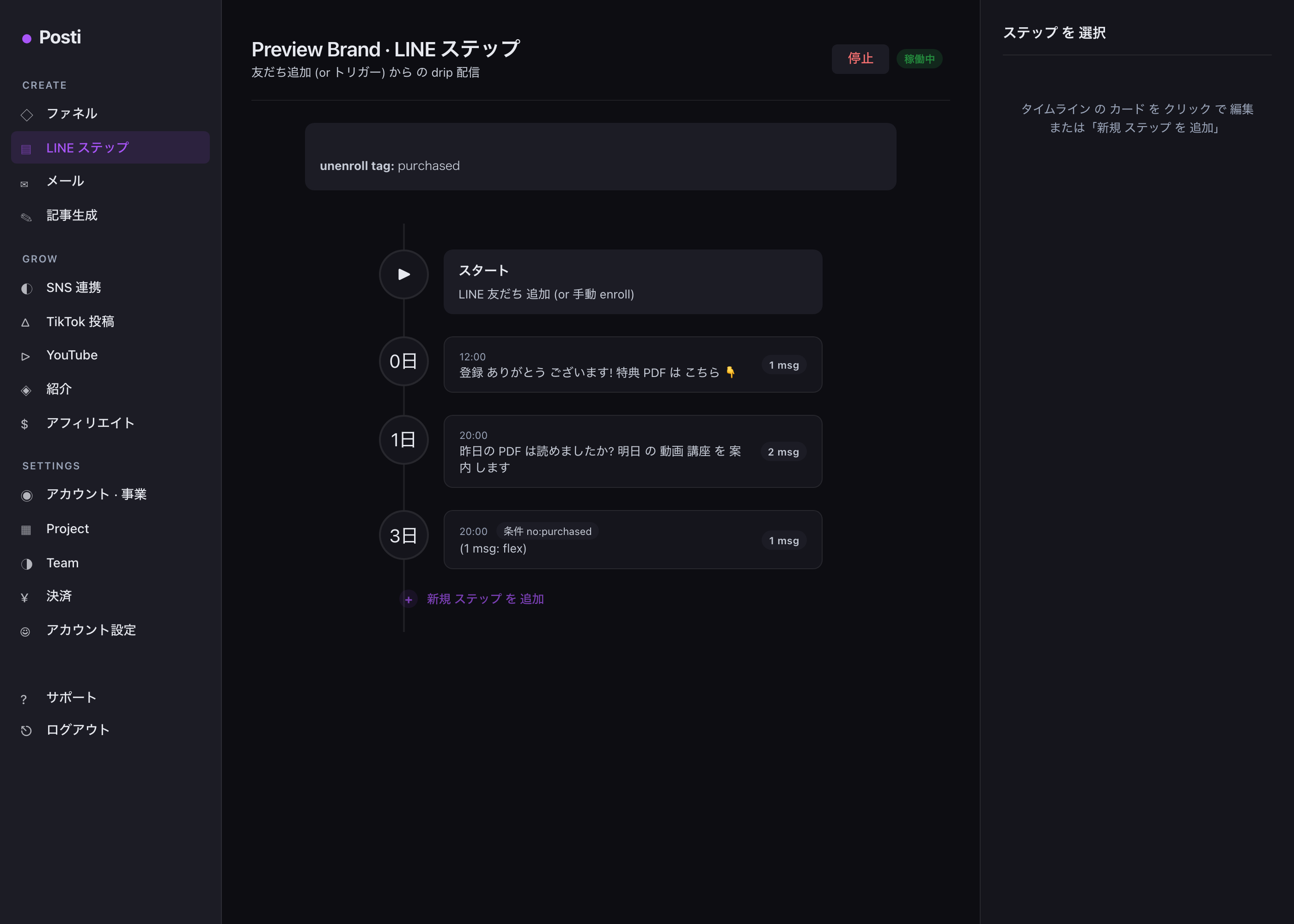Click the 紹介 diamond icon
Image resolution: width=1294 pixels, height=924 pixels.
click(x=26, y=390)
